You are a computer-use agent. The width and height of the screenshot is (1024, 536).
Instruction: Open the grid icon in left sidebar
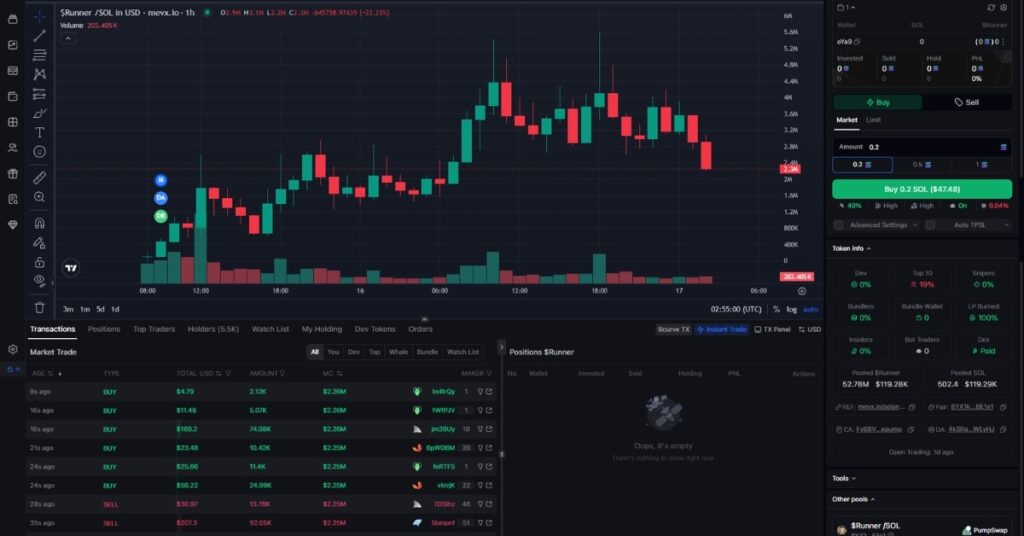(x=12, y=122)
